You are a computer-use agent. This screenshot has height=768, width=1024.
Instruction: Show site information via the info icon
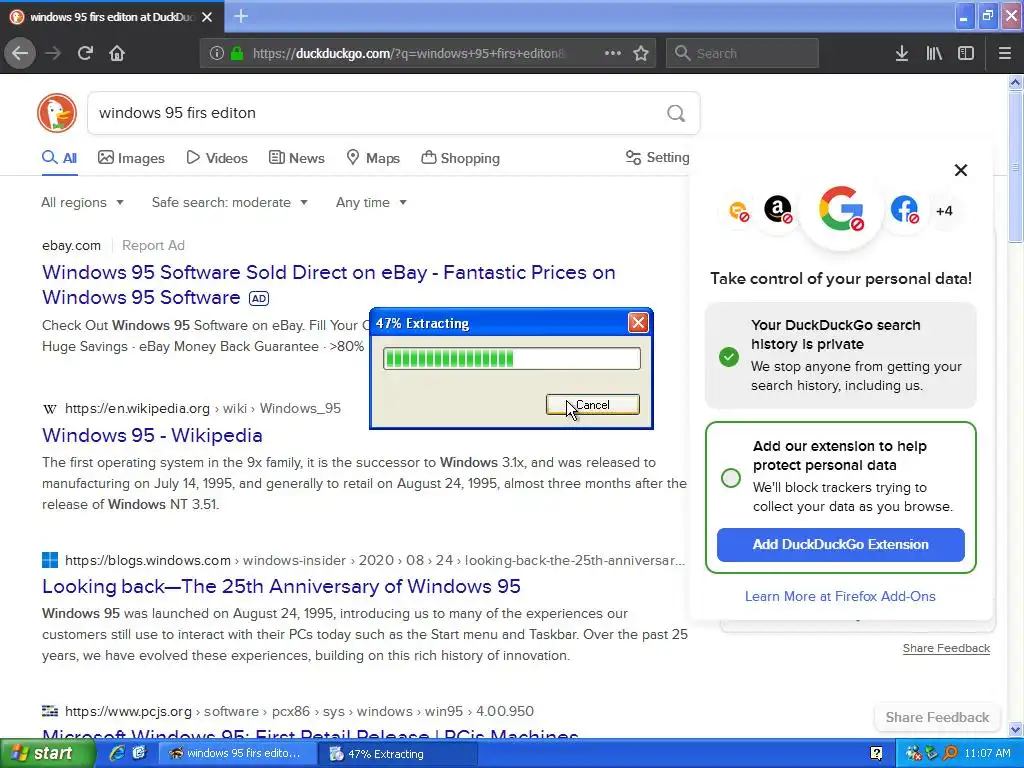pos(216,54)
